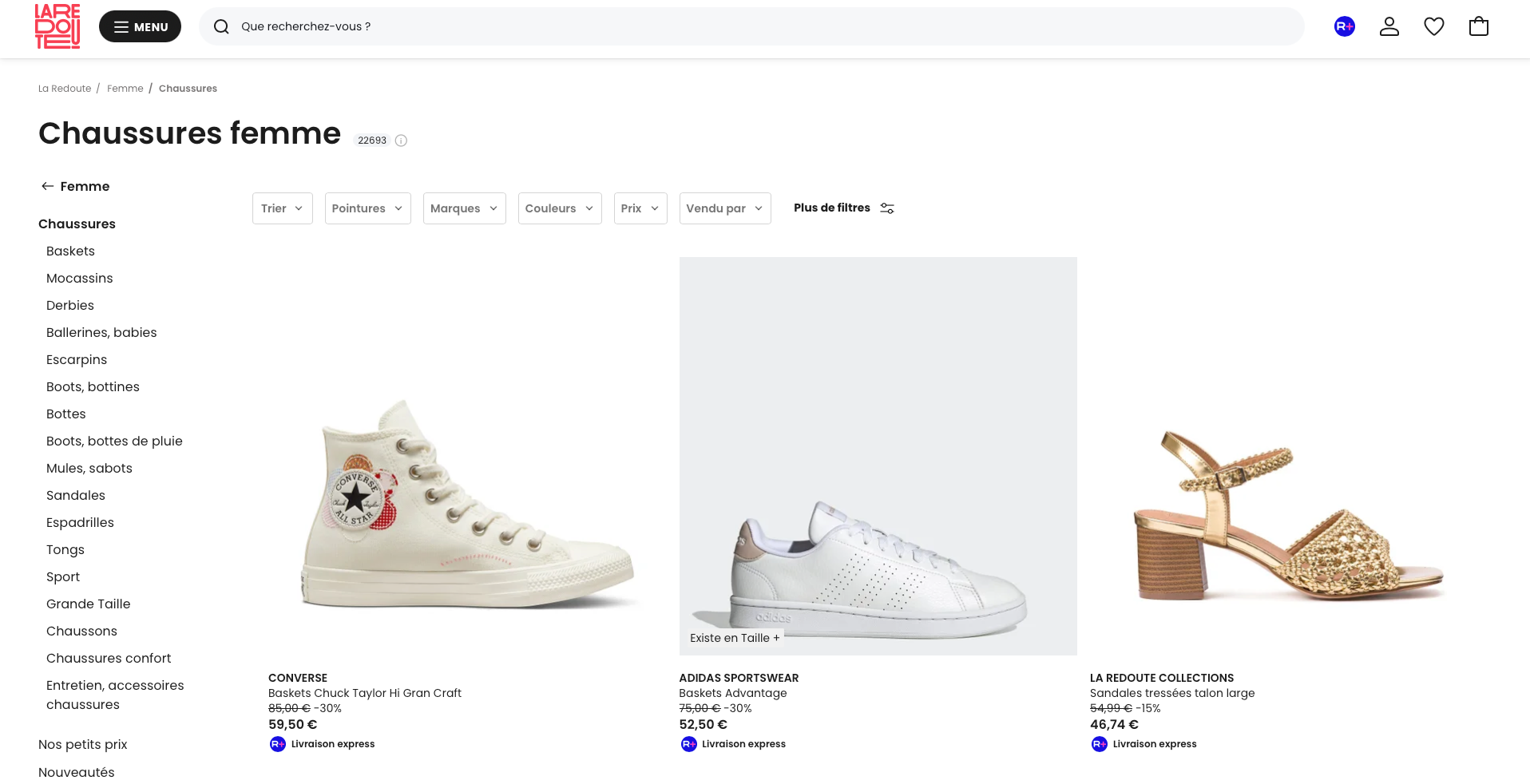1530x784 pixels.
Task: Select the Chaussures category heading
Action: pyautogui.click(x=77, y=224)
